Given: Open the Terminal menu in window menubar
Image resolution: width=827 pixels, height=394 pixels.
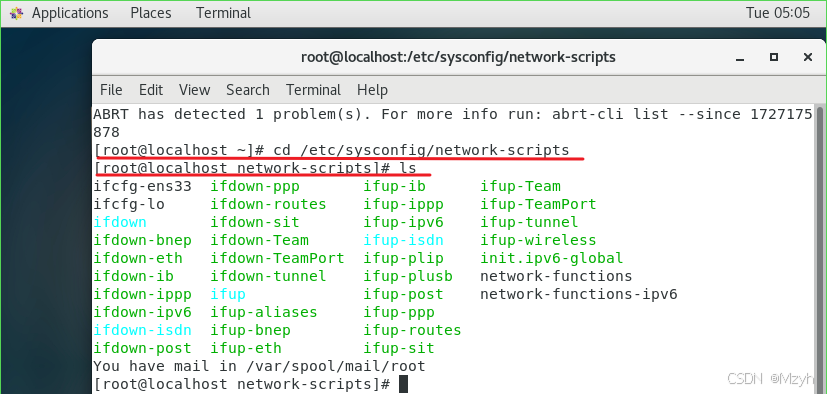Looking at the screenshot, I should pos(313,90).
